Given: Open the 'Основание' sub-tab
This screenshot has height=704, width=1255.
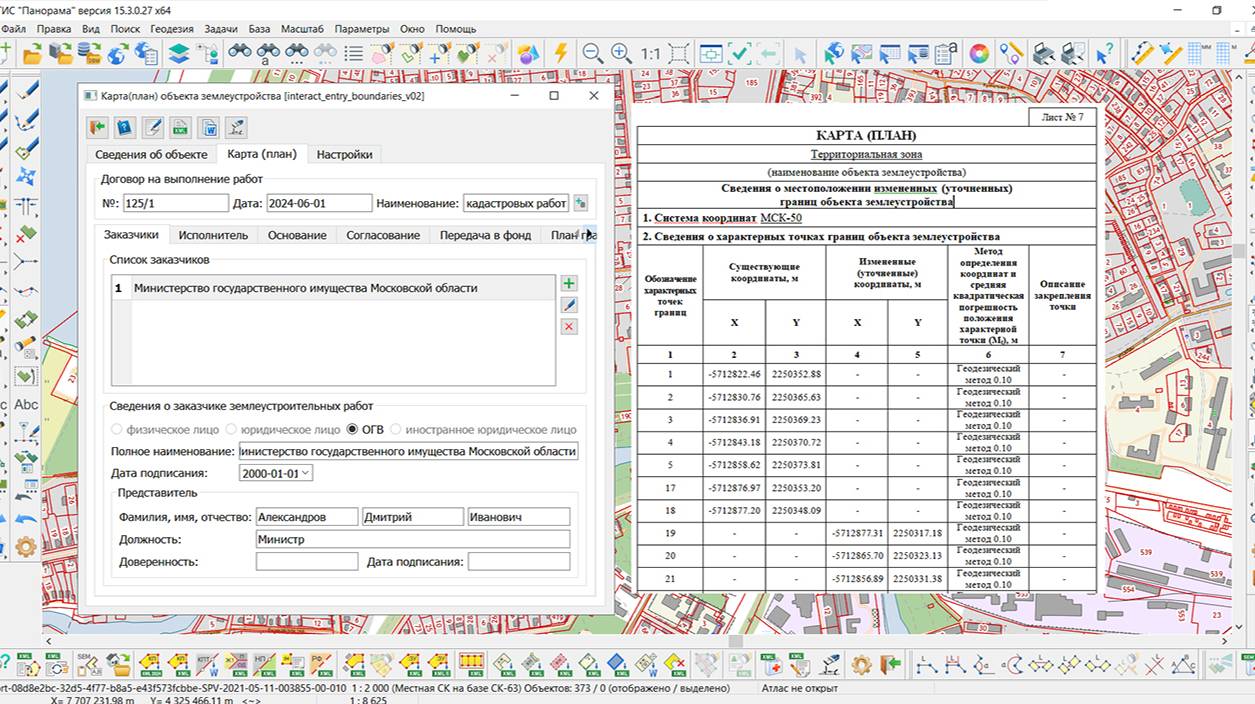Looking at the screenshot, I should [x=297, y=235].
